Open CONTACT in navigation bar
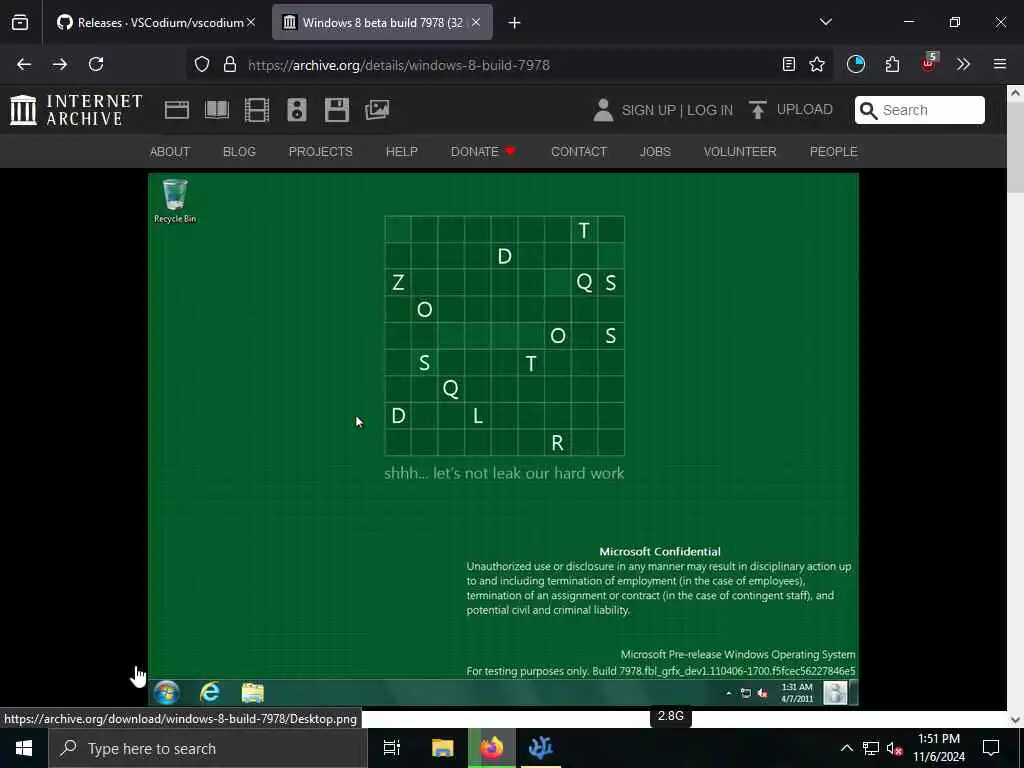Viewport: 1024px width, 768px height. [x=579, y=152]
